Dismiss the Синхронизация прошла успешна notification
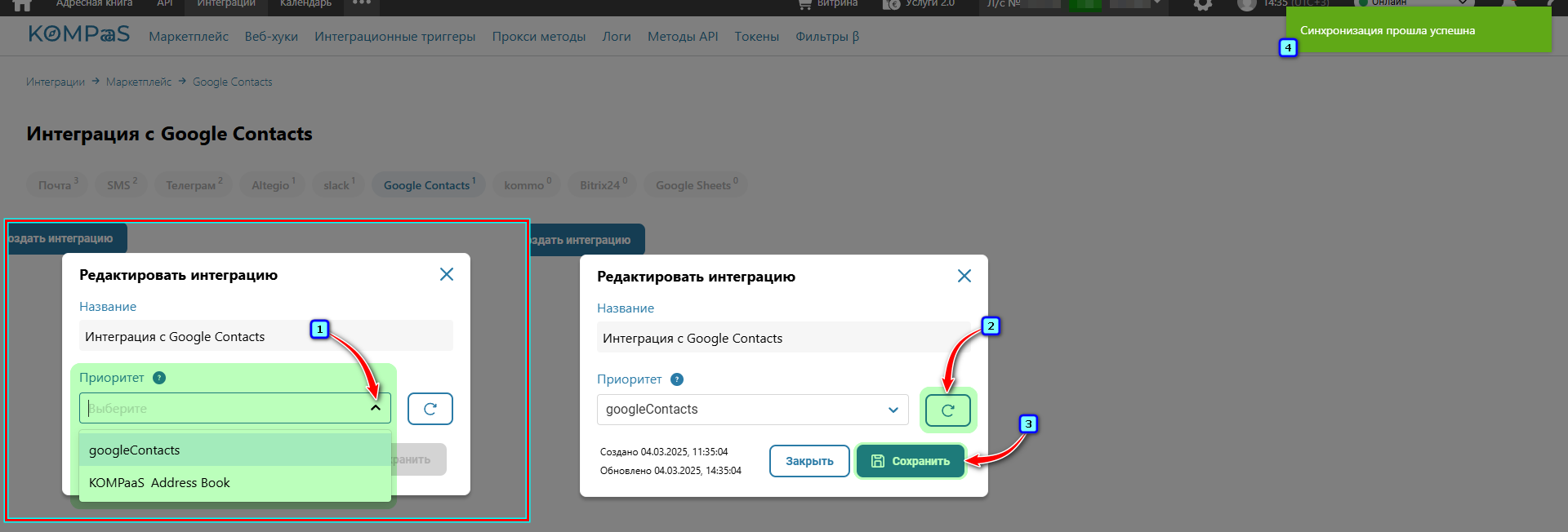 [1419, 29]
